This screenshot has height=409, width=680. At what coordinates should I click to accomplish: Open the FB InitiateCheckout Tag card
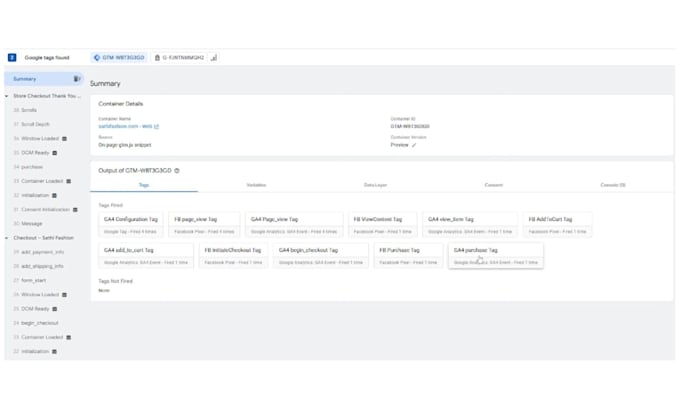[233, 255]
